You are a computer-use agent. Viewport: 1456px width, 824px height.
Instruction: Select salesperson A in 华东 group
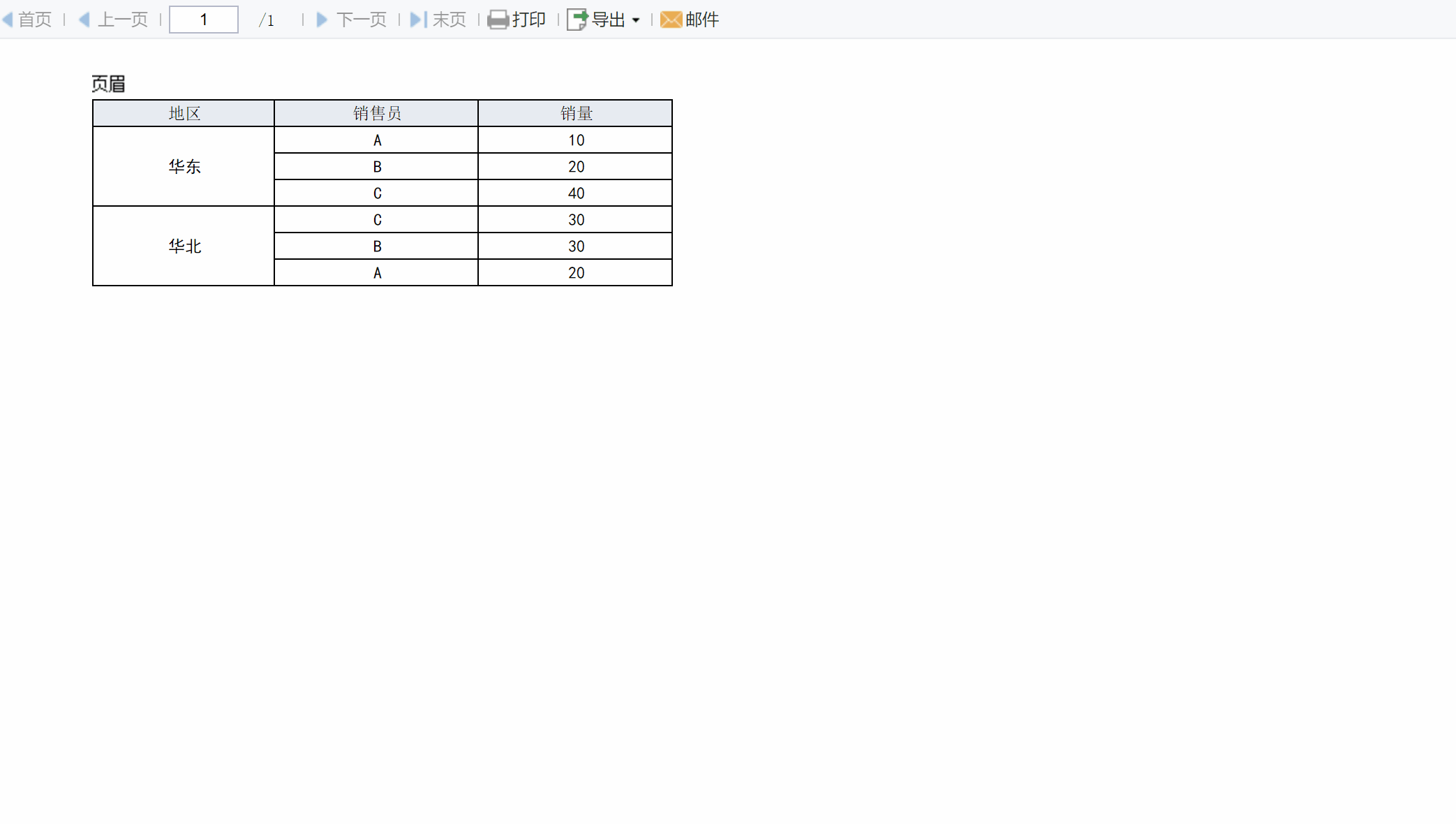pos(376,140)
